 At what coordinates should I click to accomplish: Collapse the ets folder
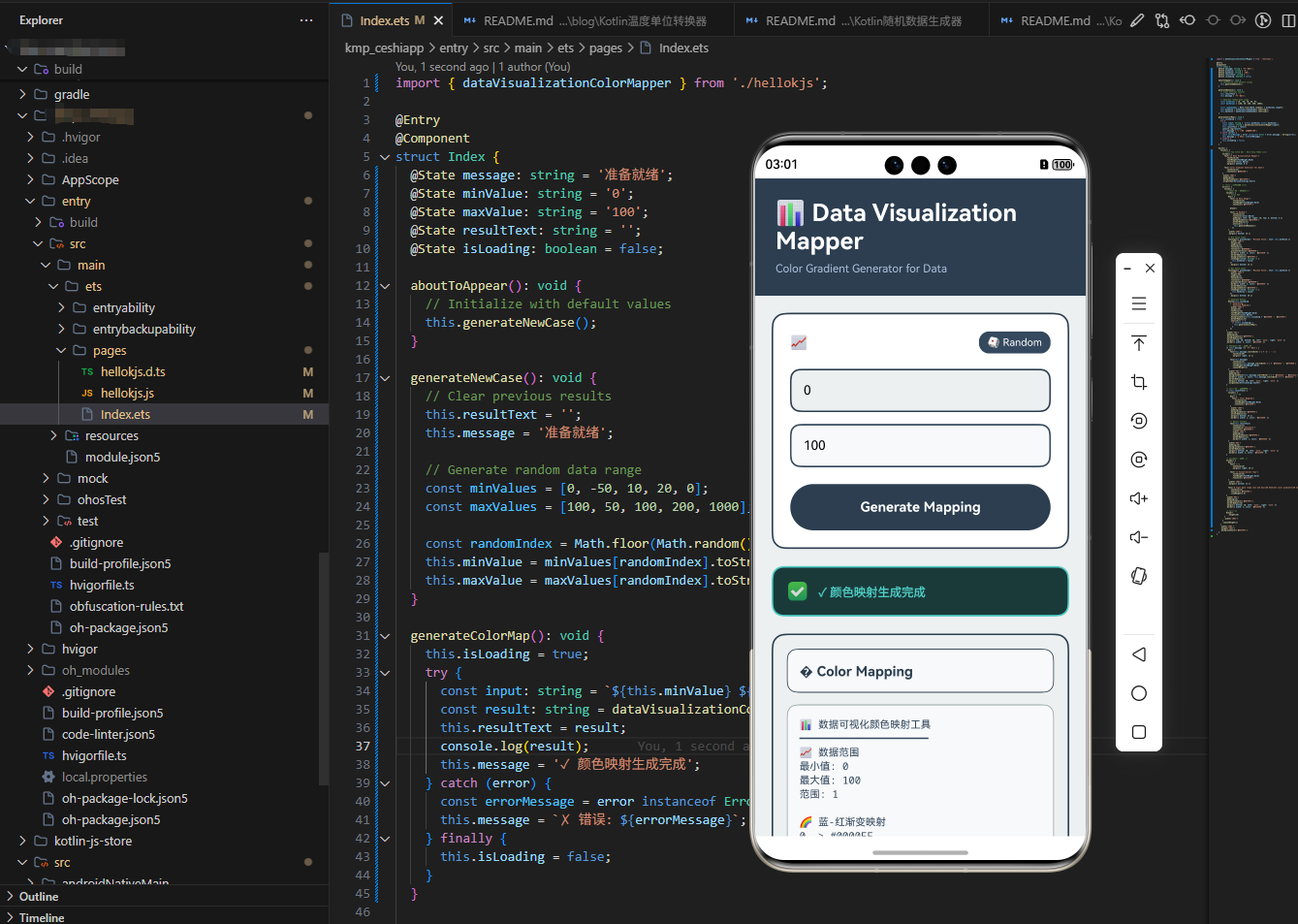click(54, 286)
